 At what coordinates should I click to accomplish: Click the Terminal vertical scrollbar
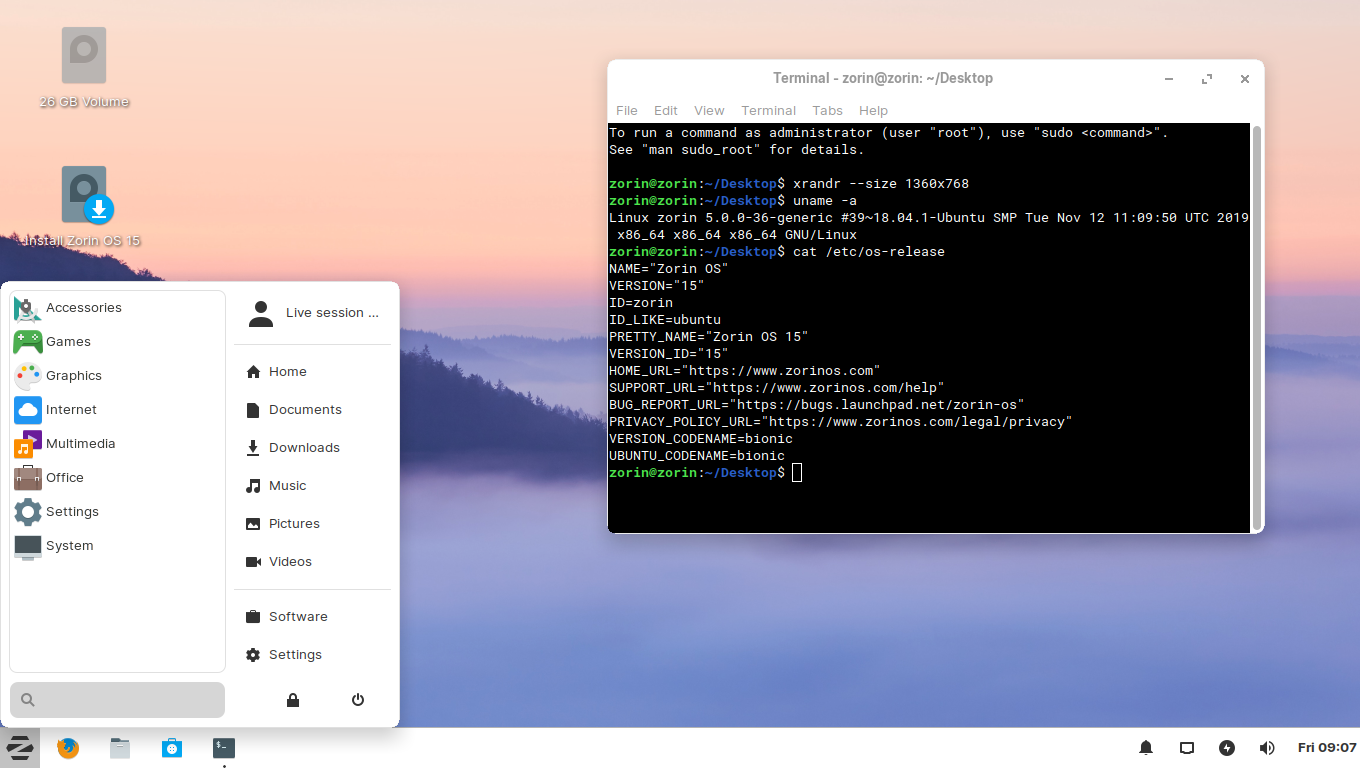(1257, 327)
